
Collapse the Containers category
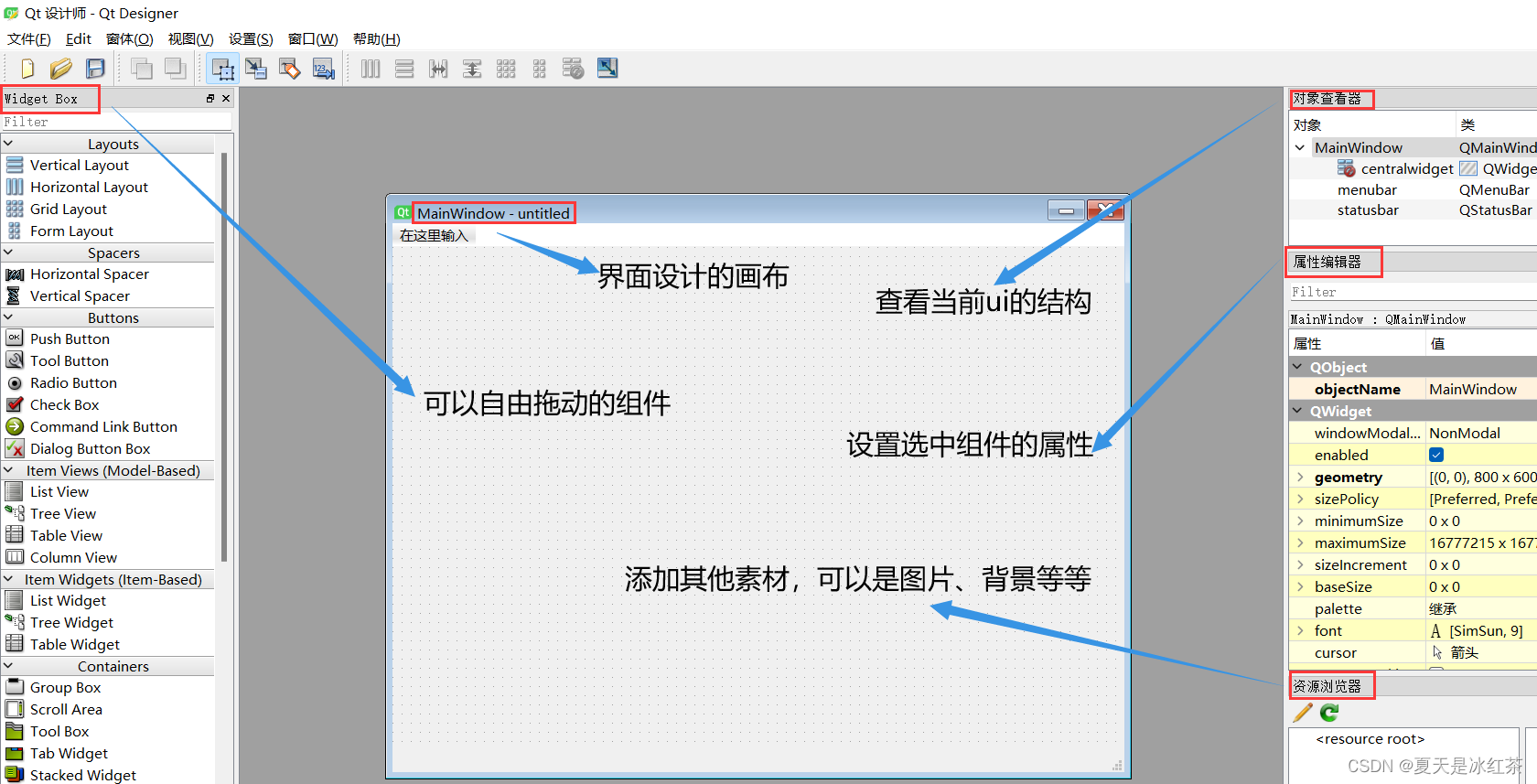tap(8, 666)
